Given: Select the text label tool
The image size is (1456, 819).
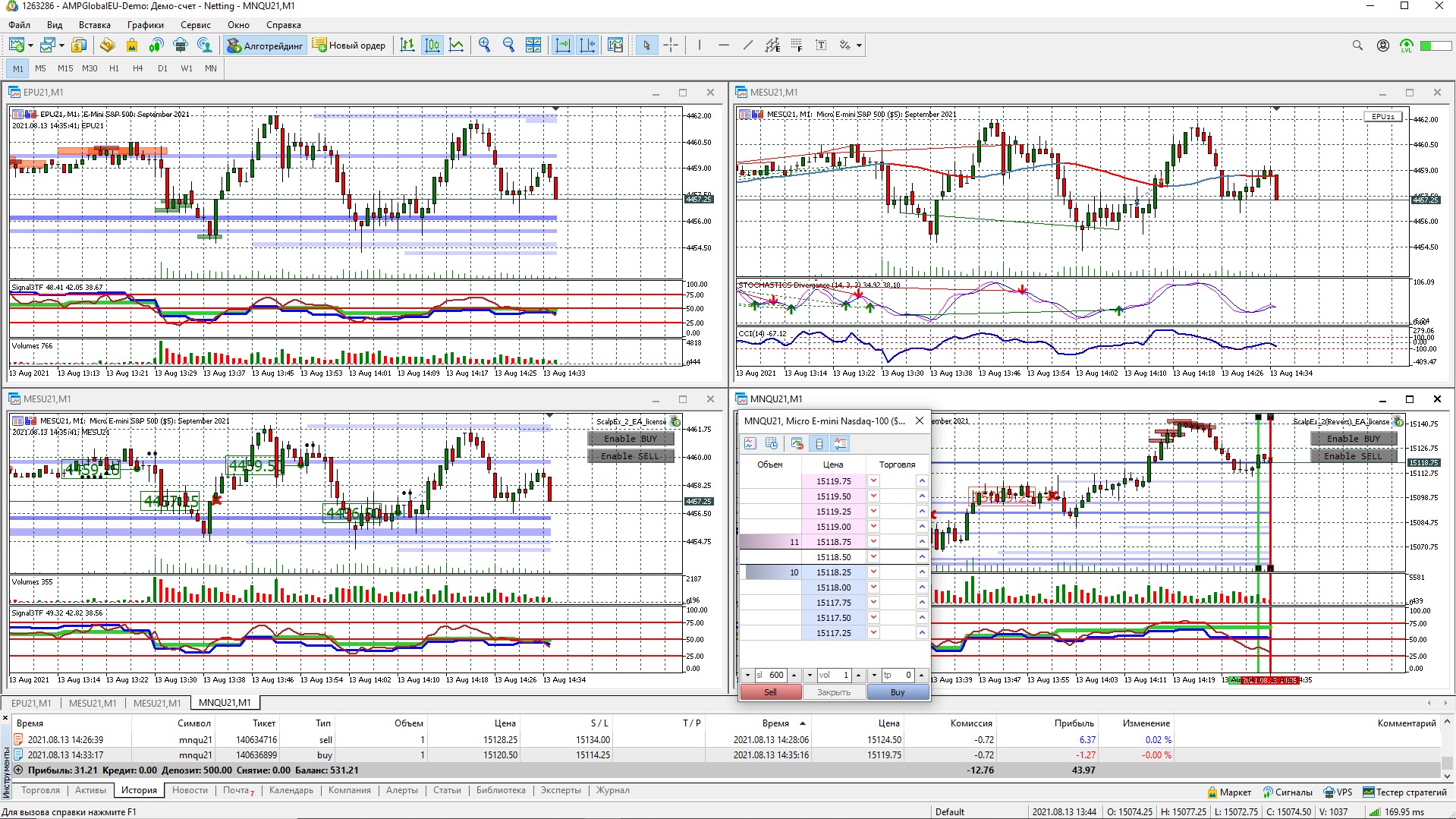Looking at the screenshot, I should [821, 46].
